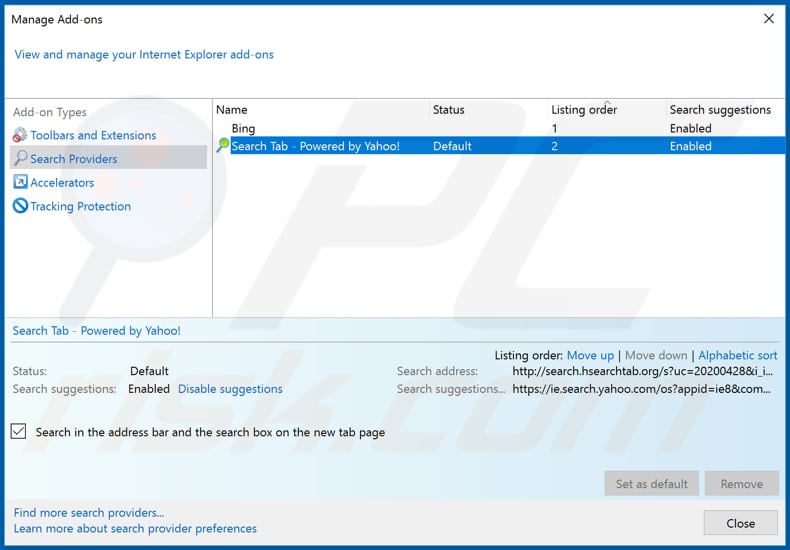
Task: Click Alphabetic sort link
Action: (x=738, y=355)
